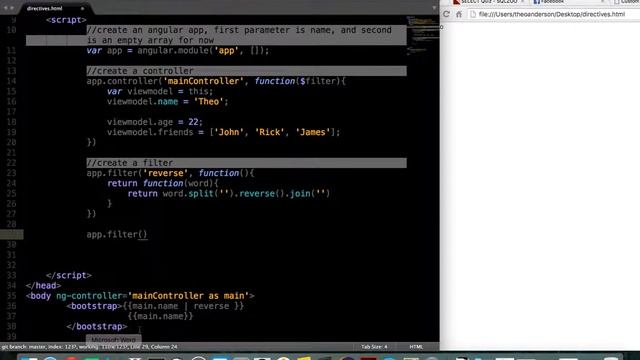Switch to the Facebook tab in Chrome
Viewport: 640px width, 360px height.
569,2
